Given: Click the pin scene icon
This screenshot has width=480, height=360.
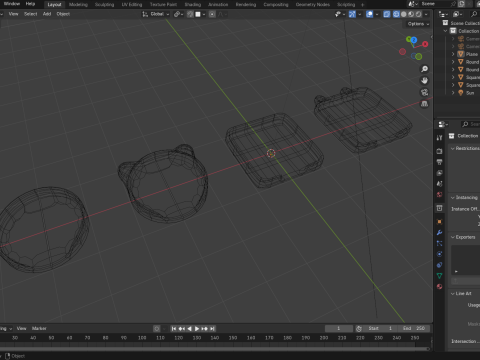Looking at the screenshot, I should click(x=453, y=4).
